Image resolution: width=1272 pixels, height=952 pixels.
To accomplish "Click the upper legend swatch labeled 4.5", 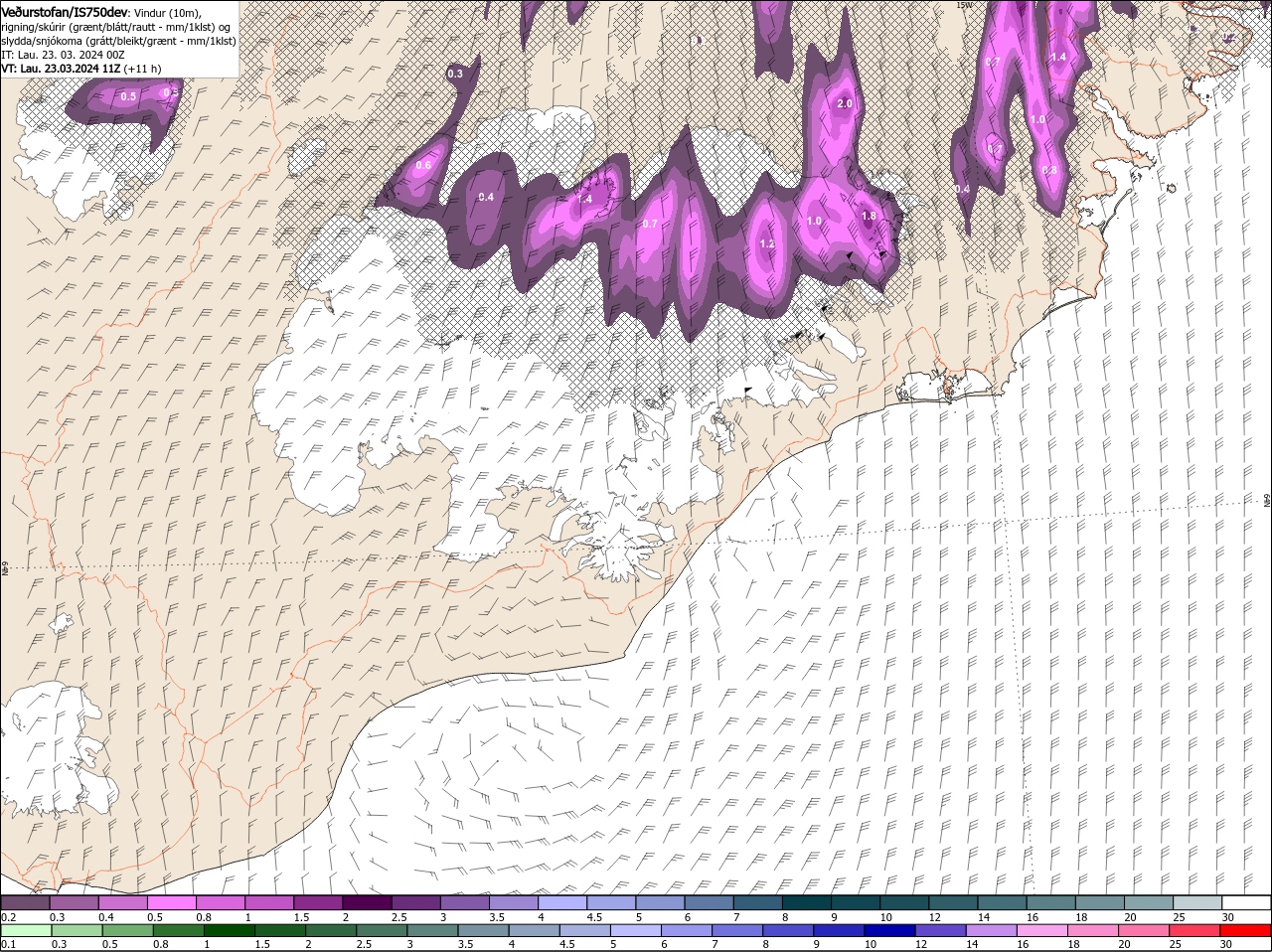I will pos(610,902).
